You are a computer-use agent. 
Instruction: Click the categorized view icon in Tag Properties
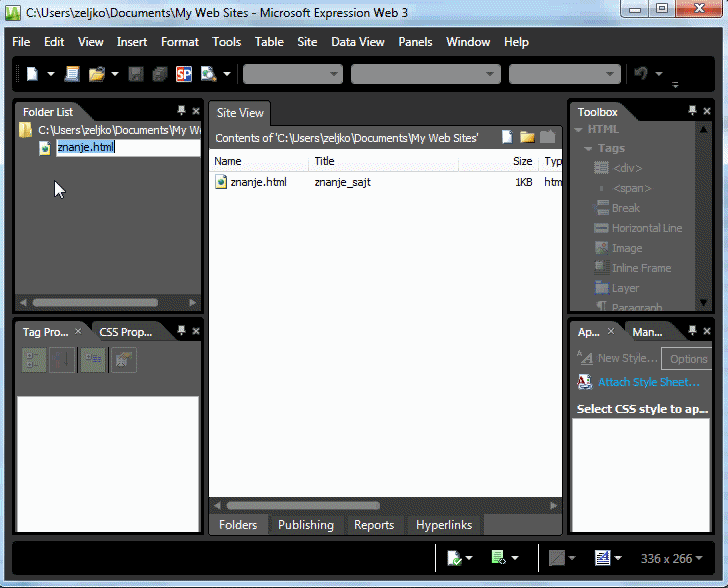33,360
